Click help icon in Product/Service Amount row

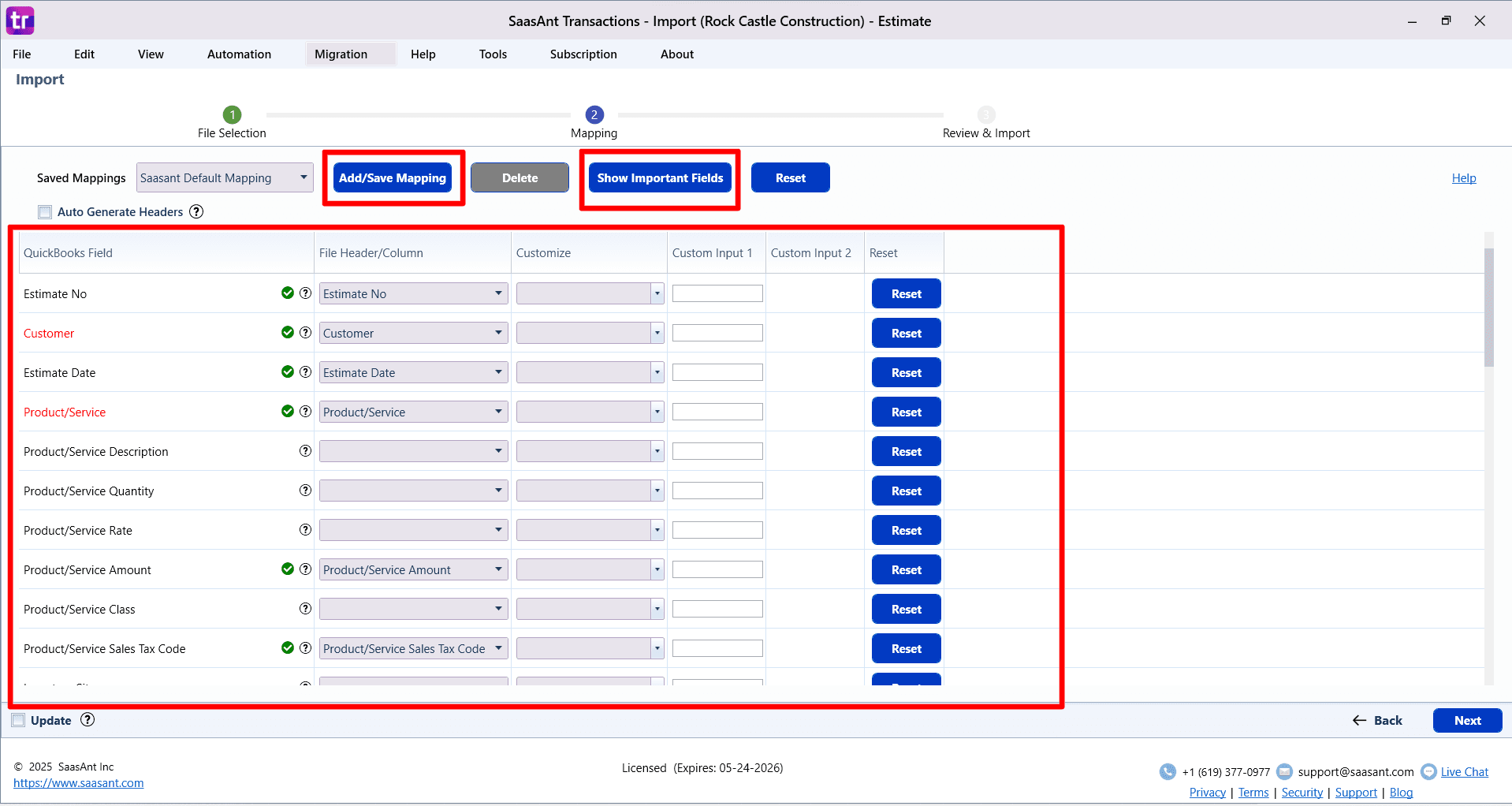[305, 569]
